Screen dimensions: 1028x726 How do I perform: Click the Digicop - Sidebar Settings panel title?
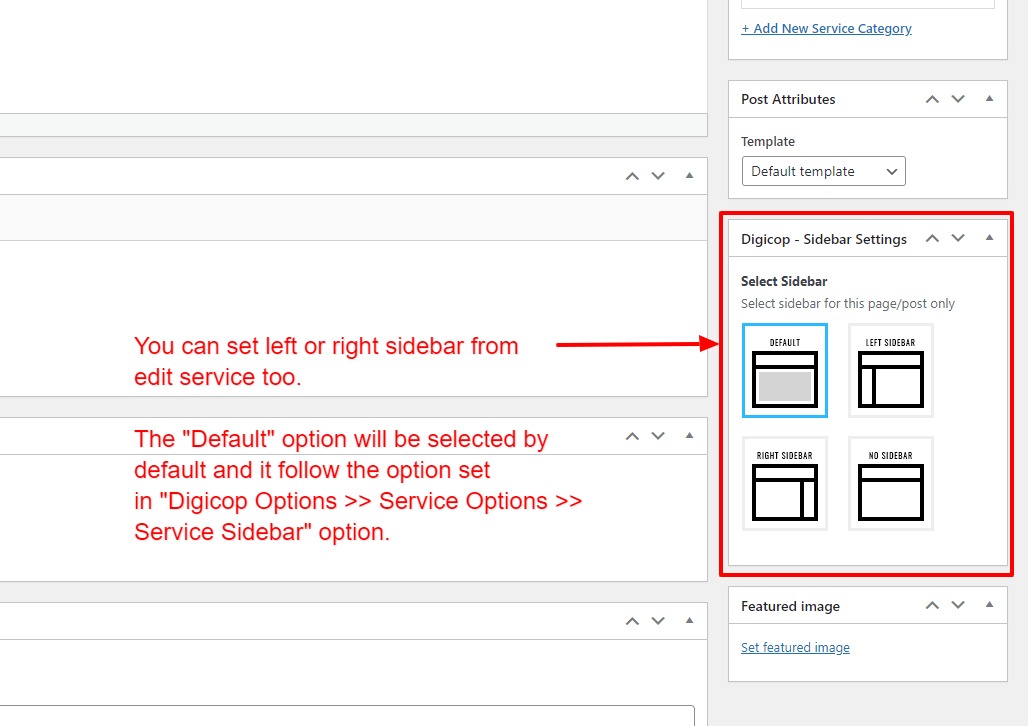point(823,240)
